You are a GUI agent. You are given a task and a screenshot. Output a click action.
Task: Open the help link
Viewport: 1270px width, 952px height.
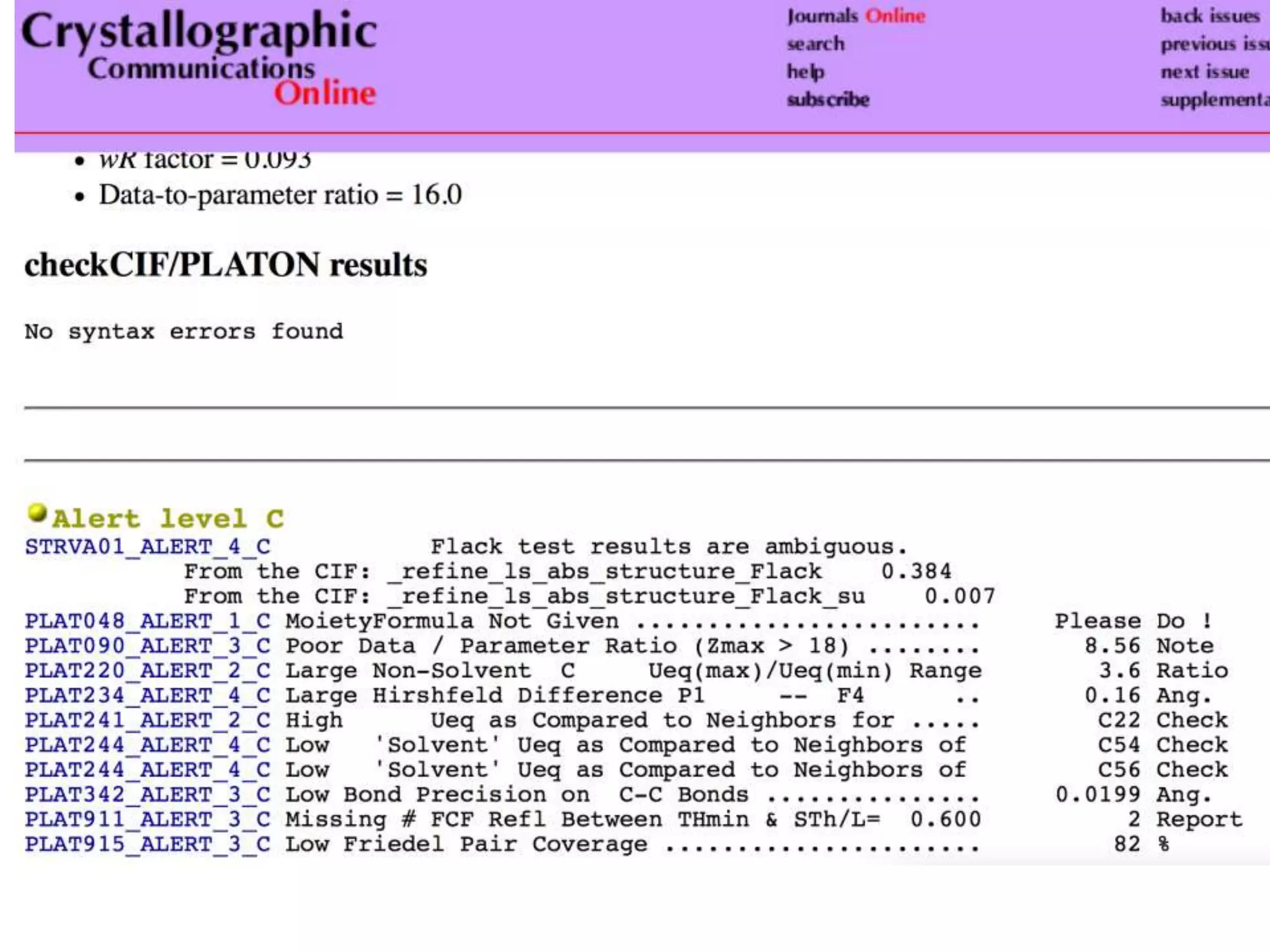click(x=806, y=72)
